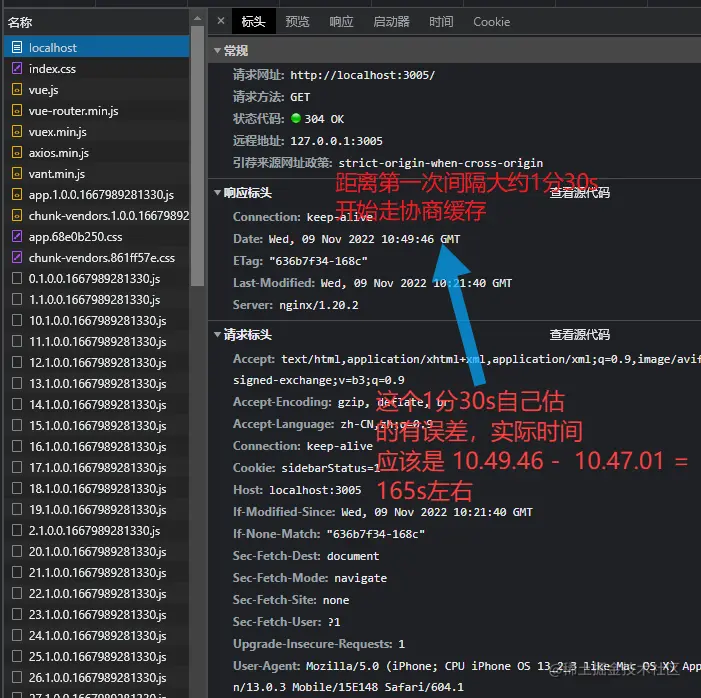Select the axios.min.js request
Image resolution: width=701 pixels, height=698 pixels.
[x=97, y=152]
